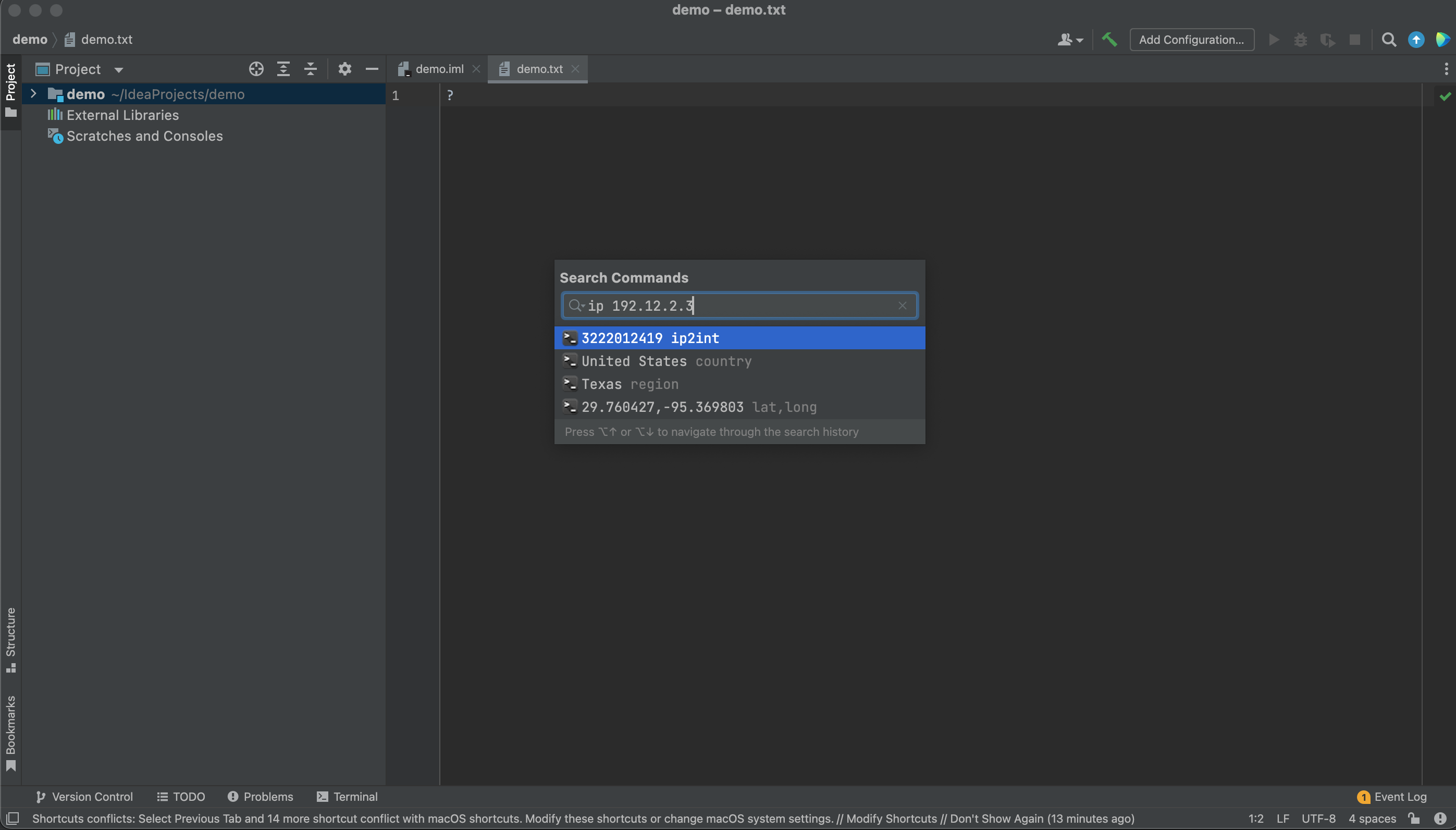Open Project panel gear options

pyautogui.click(x=344, y=69)
